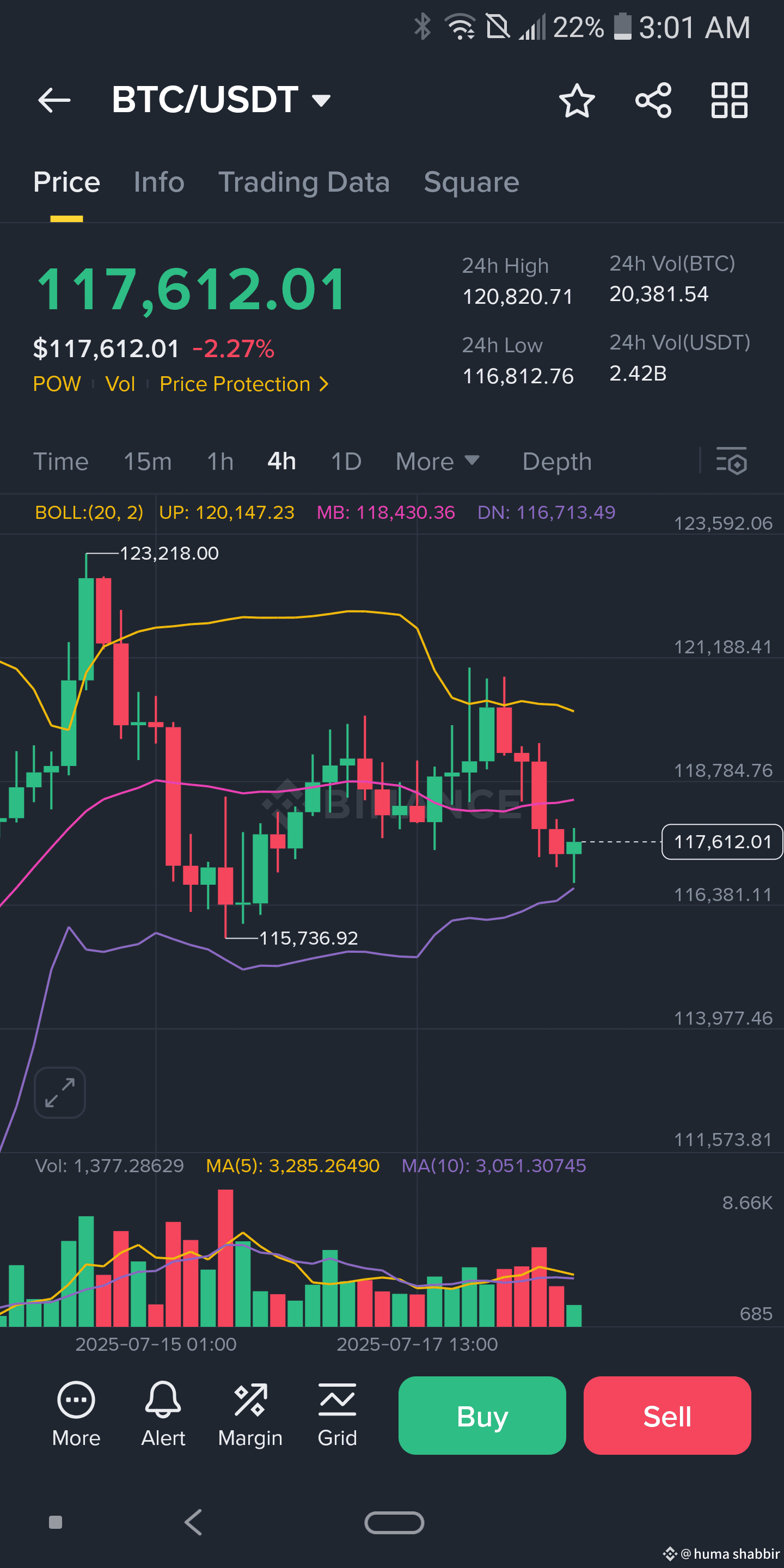Tap the back arrow icon
This screenshot has height=1568, width=784.
54,100
